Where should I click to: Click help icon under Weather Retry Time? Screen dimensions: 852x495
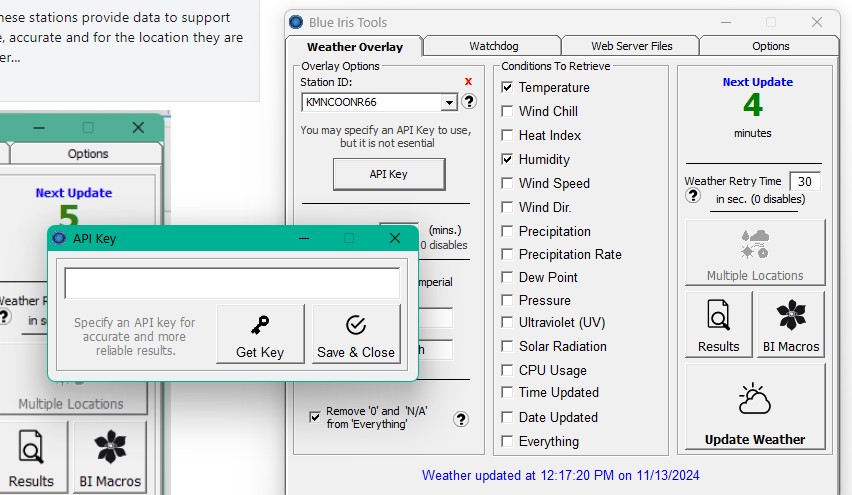point(692,197)
